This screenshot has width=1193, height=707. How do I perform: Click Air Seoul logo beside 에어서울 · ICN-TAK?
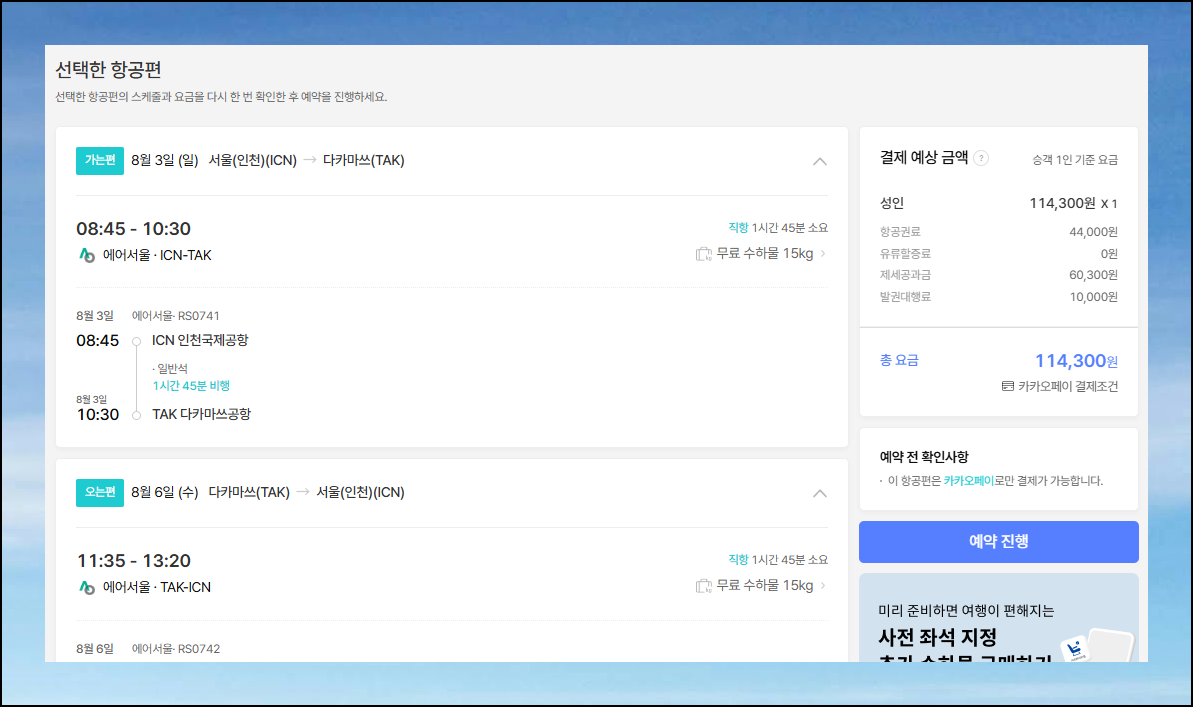tap(87, 255)
